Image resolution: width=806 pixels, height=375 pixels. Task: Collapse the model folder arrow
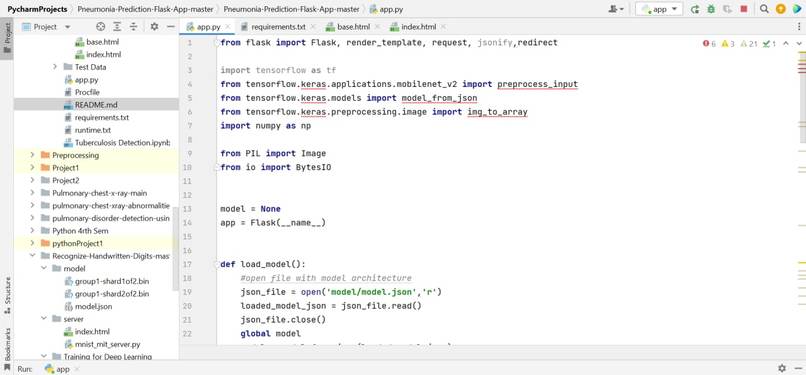[x=44, y=269]
